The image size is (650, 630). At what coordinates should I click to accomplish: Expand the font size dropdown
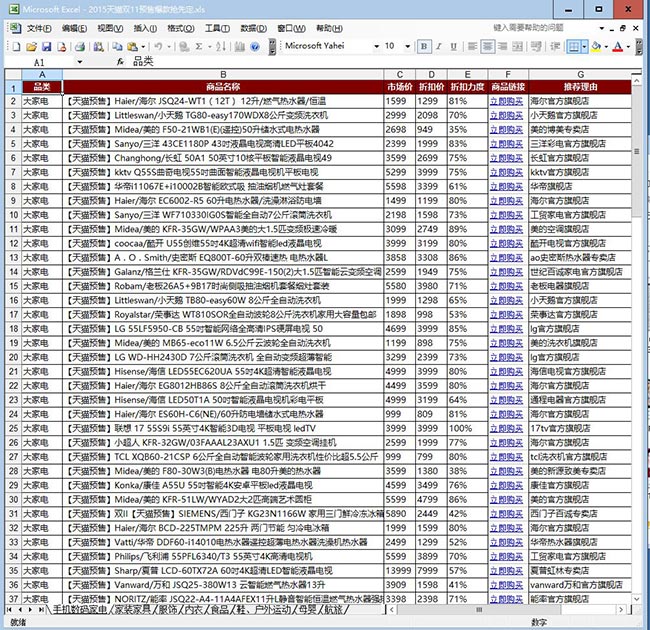(405, 46)
